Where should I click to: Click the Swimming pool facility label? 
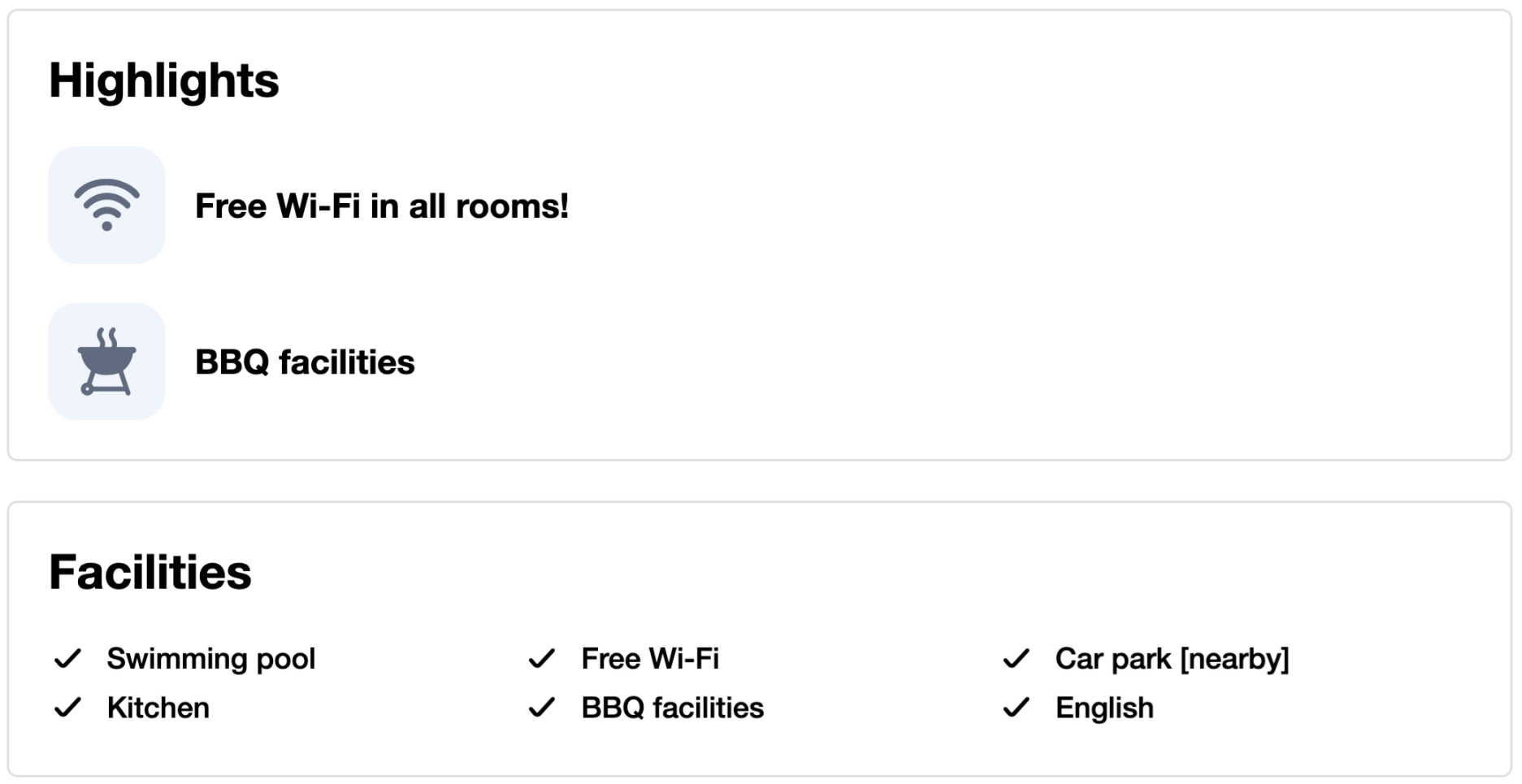[x=210, y=659]
